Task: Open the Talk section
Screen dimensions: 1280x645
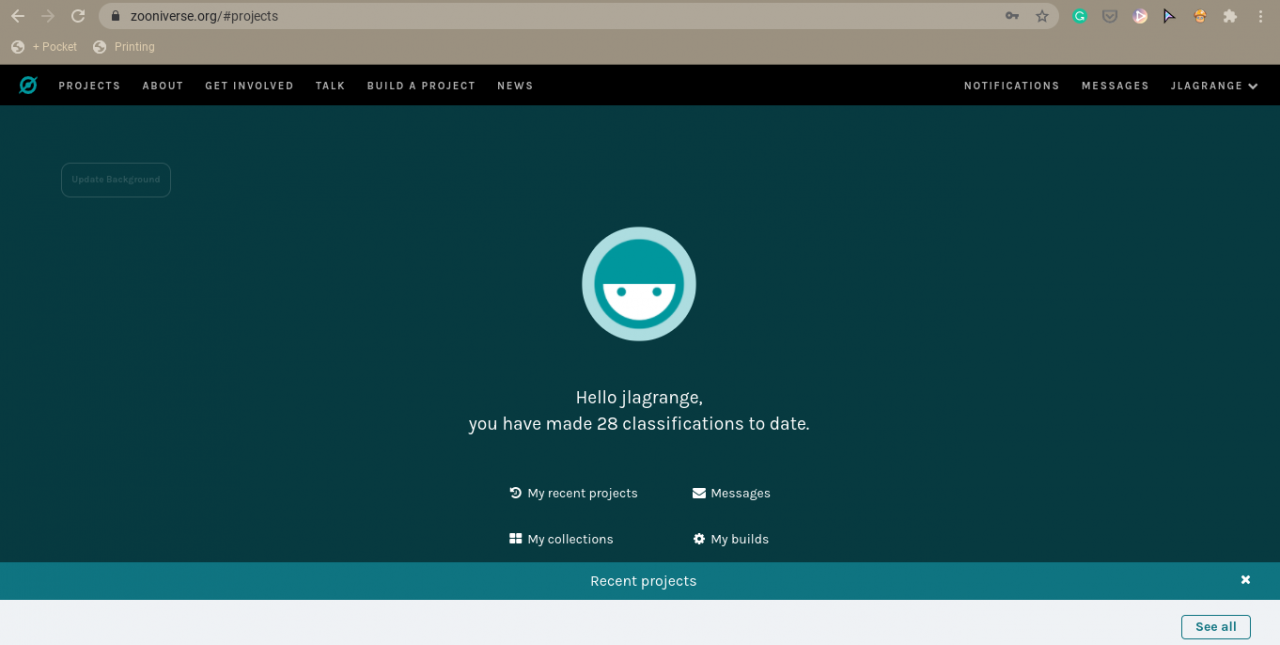Action: (x=330, y=86)
